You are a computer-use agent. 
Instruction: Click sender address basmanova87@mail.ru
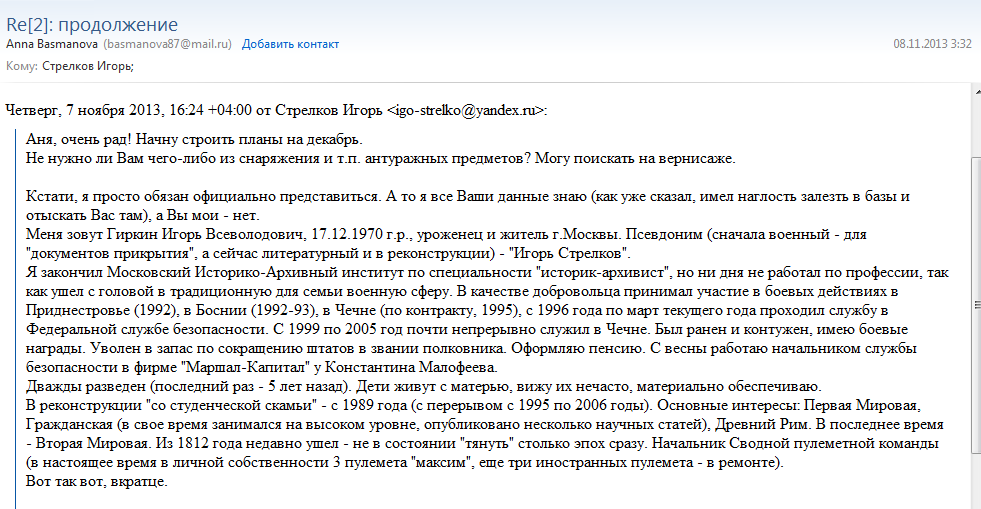(167, 44)
